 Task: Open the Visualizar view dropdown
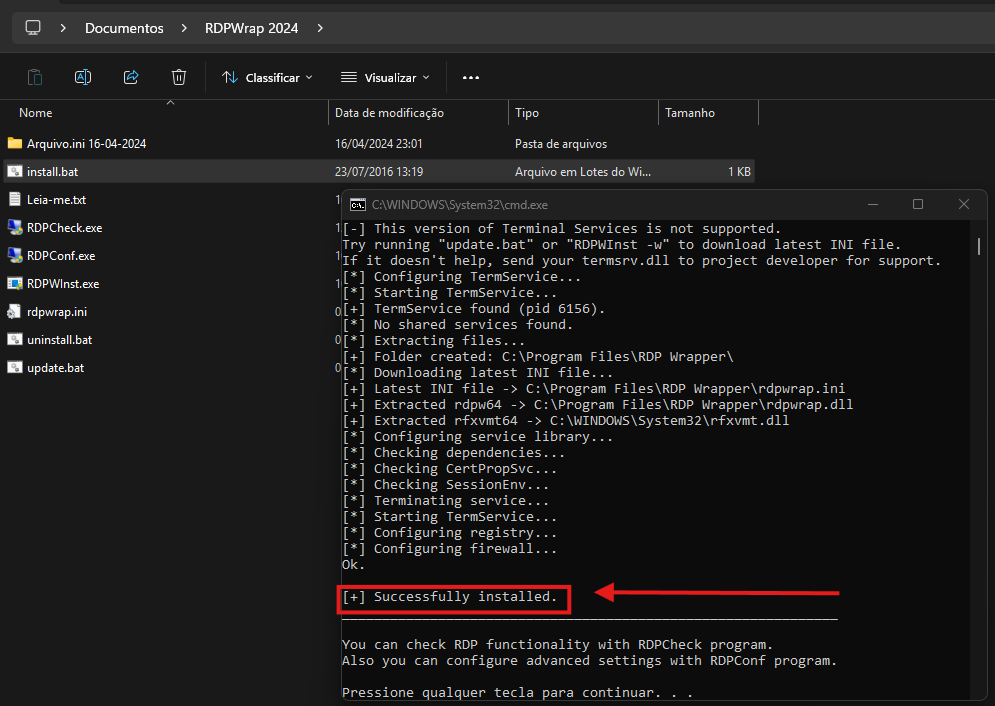coord(385,77)
